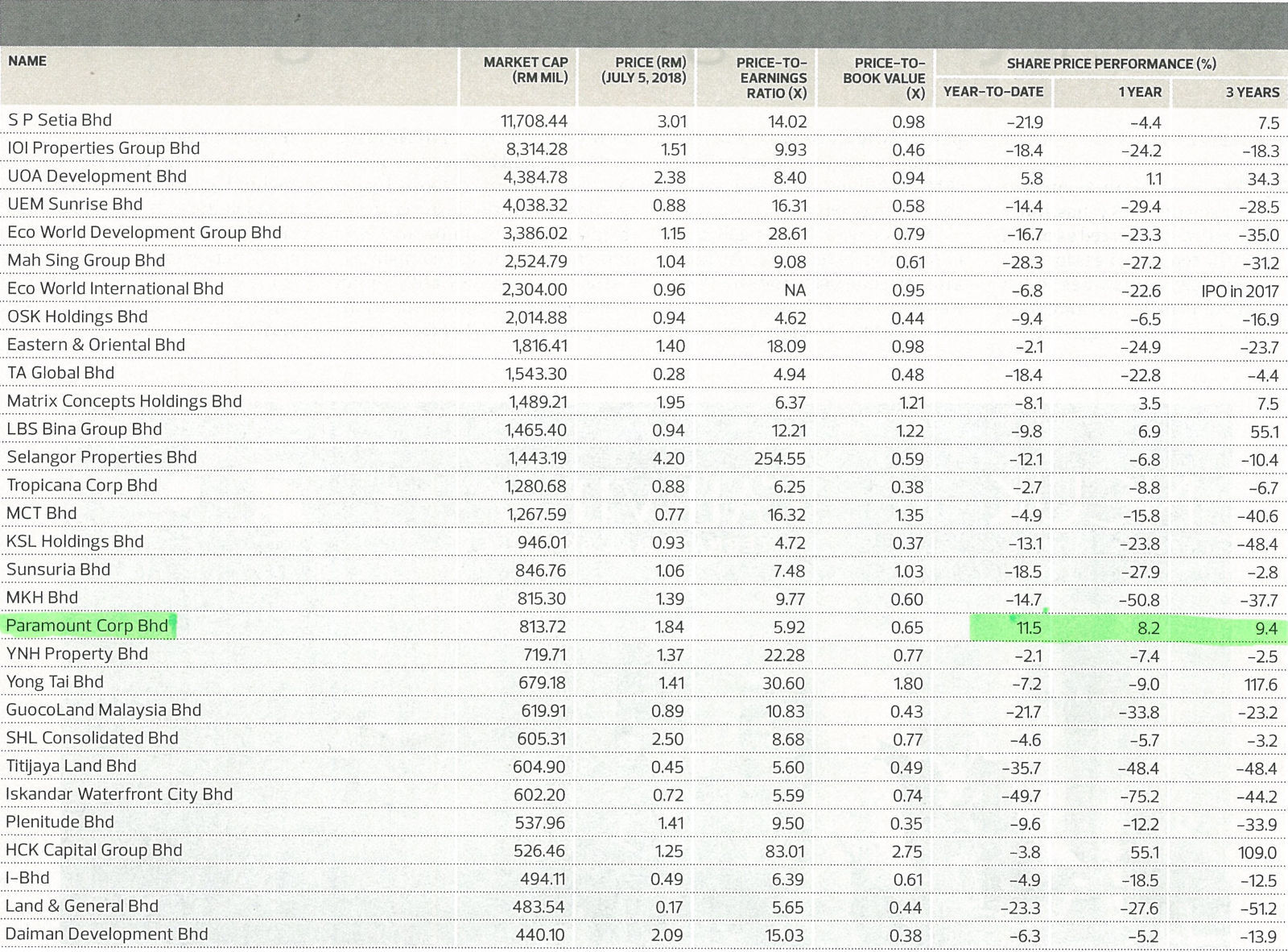Click HCK Capital 3 years value 109.0
The width and height of the screenshot is (1288, 952).
coord(1259,854)
